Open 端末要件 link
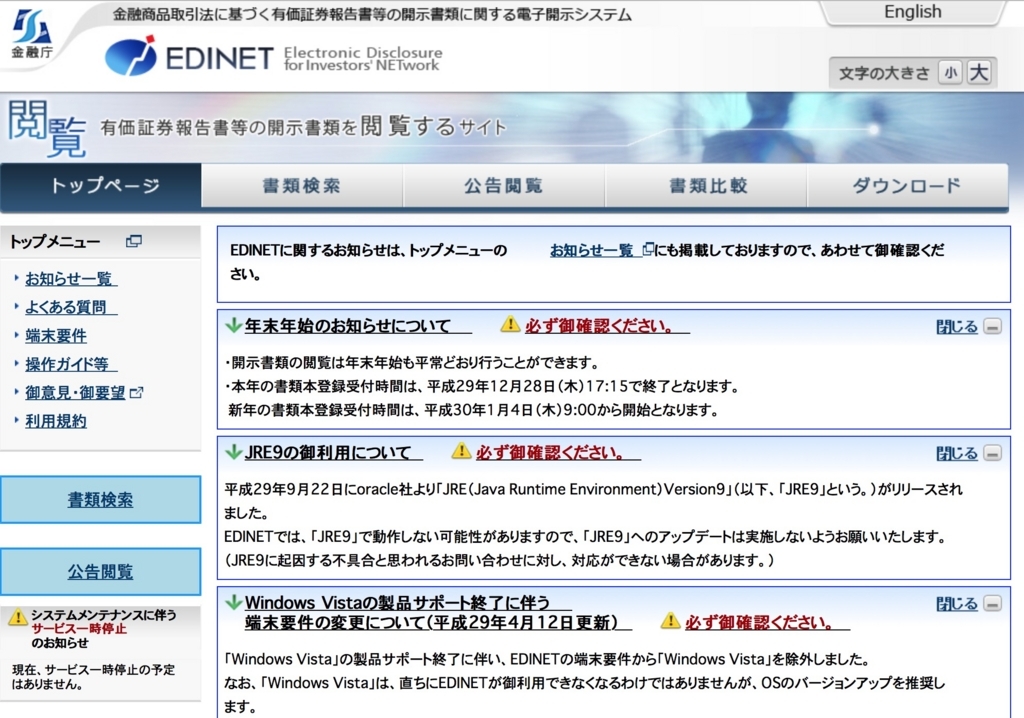1024x718 pixels. pyautogui.click(x=56, y=336)
